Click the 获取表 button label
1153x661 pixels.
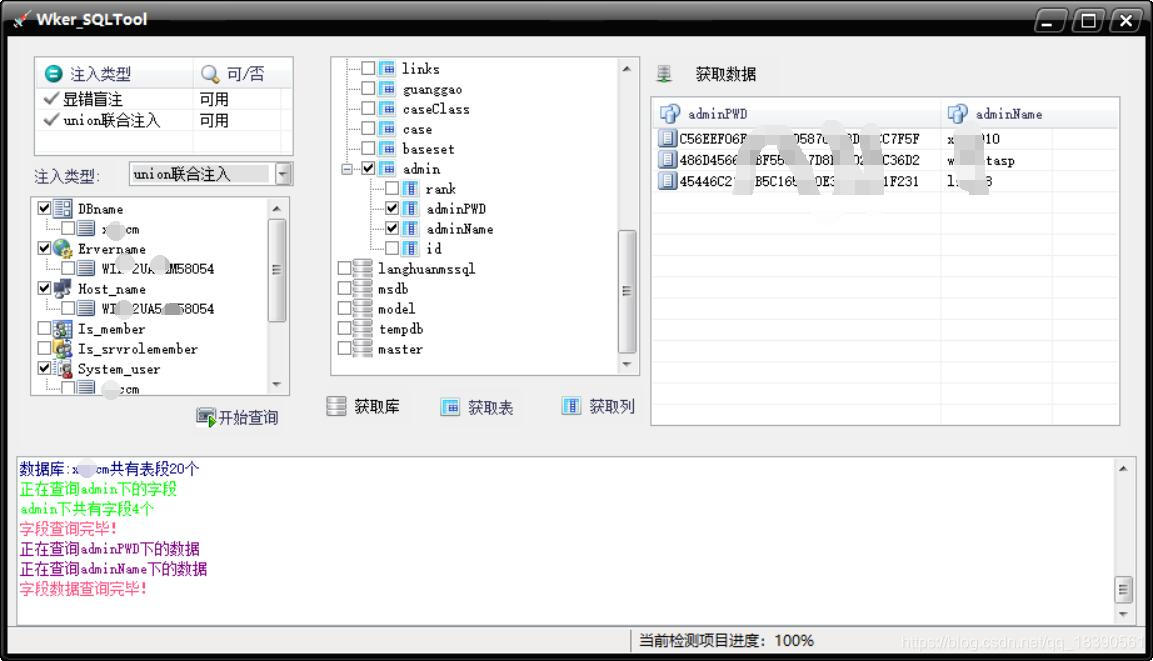coord(490,407)
